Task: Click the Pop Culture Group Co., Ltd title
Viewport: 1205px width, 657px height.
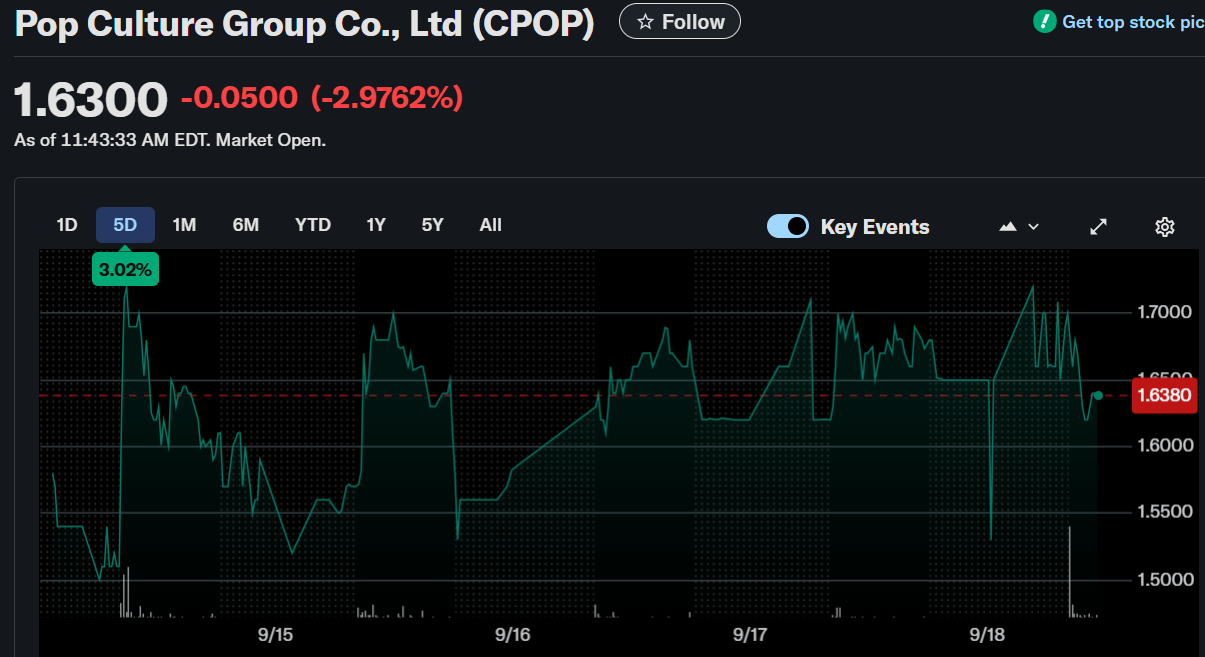Action: click(304, 24)
